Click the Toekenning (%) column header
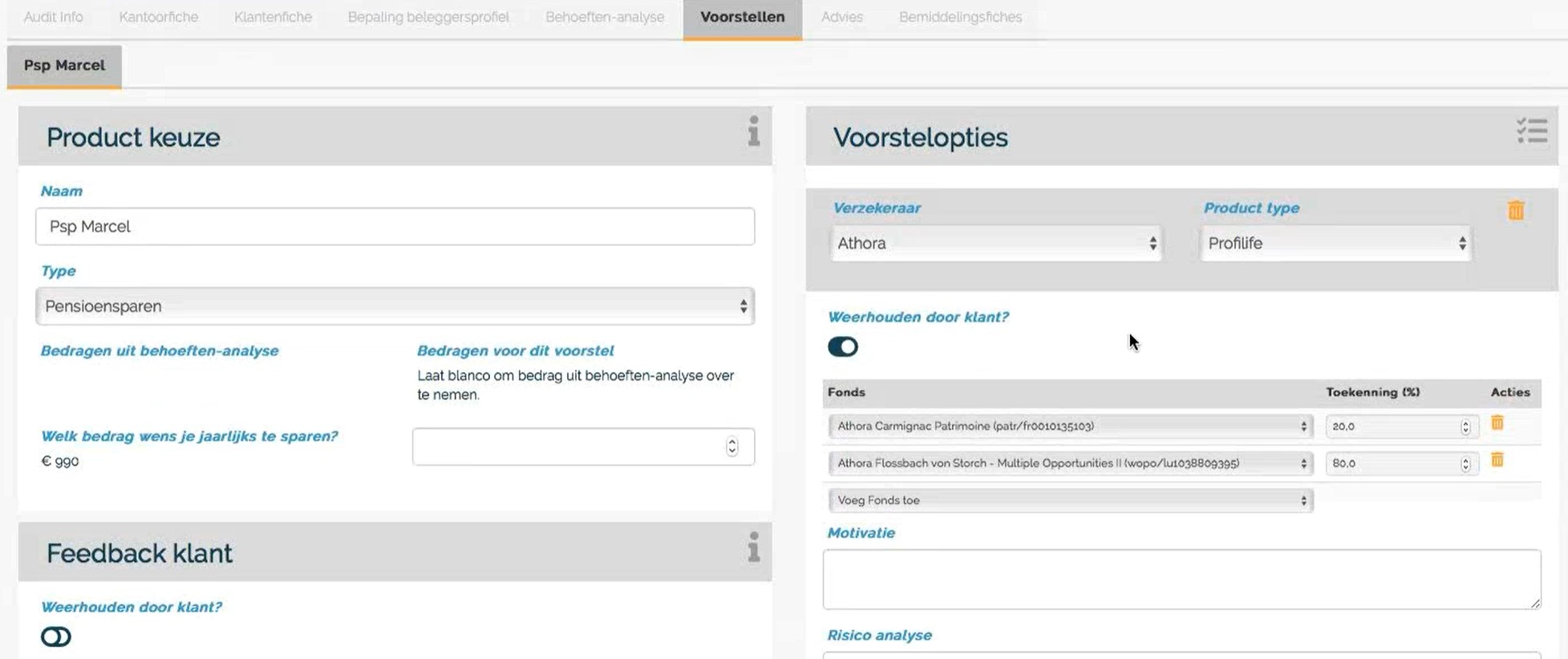This screenshot has width=1568, height=659. point(1372,392)
